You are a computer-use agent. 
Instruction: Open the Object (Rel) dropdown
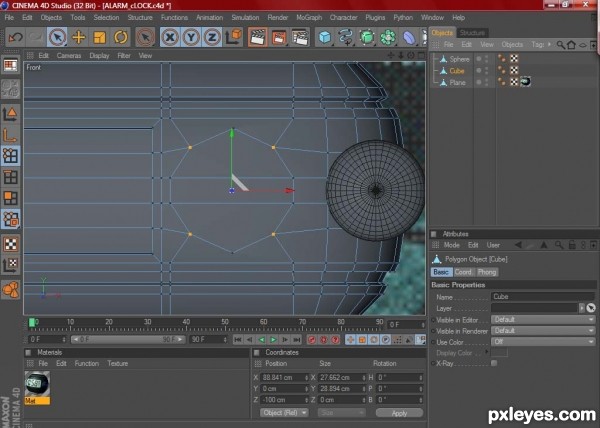pos(284,413)
